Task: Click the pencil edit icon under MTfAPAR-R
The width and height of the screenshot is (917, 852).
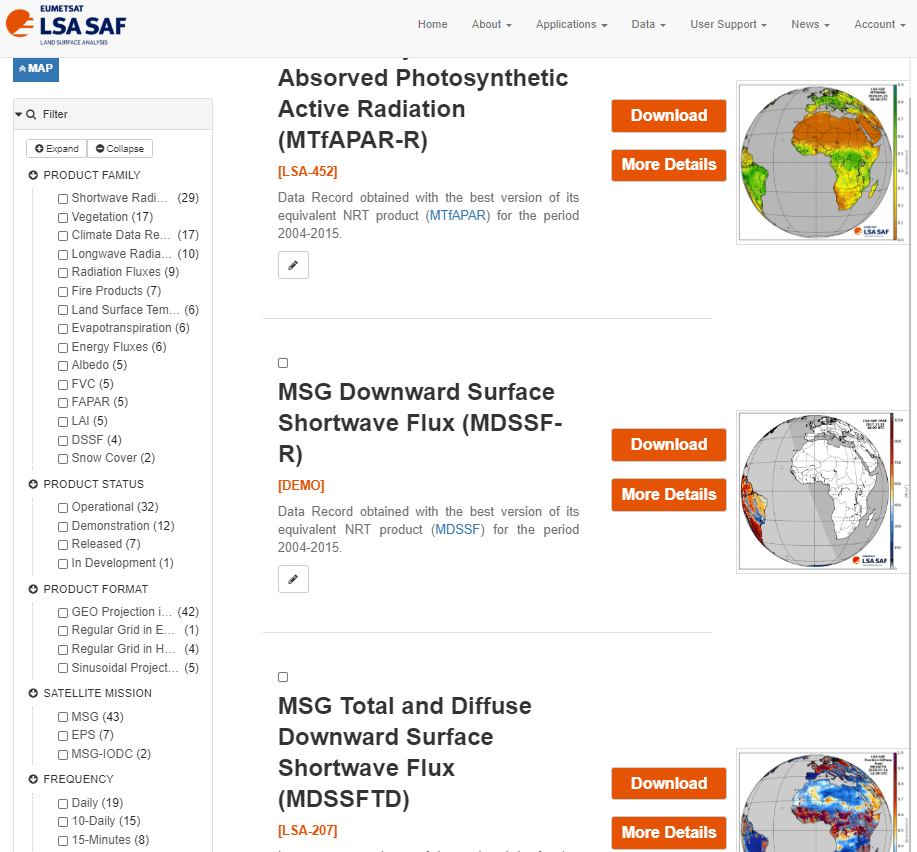Action: [x=293, y=265]
